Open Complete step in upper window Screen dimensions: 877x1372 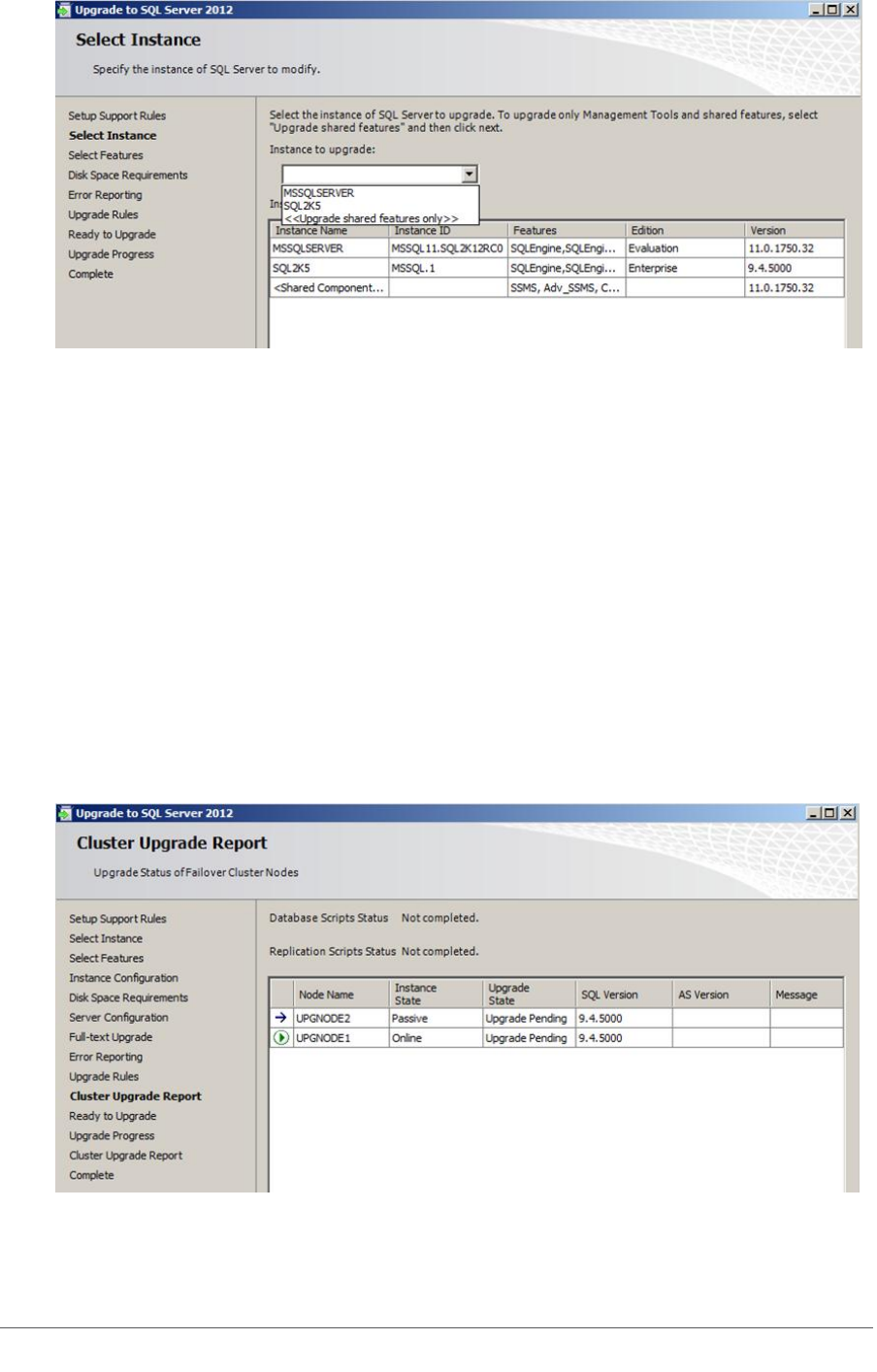[90, 275]
